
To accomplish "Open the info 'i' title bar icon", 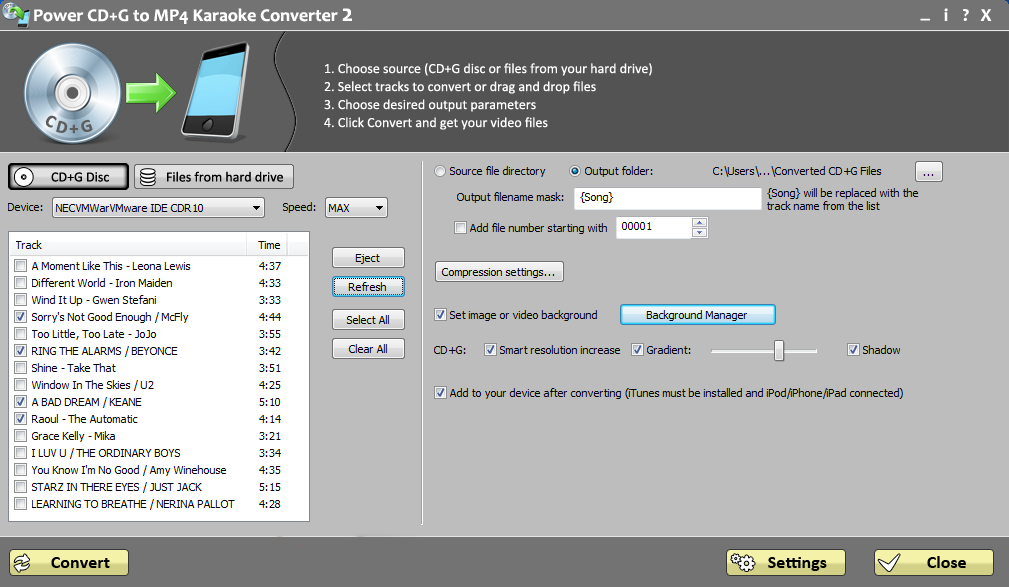I will tap(946, 15).
